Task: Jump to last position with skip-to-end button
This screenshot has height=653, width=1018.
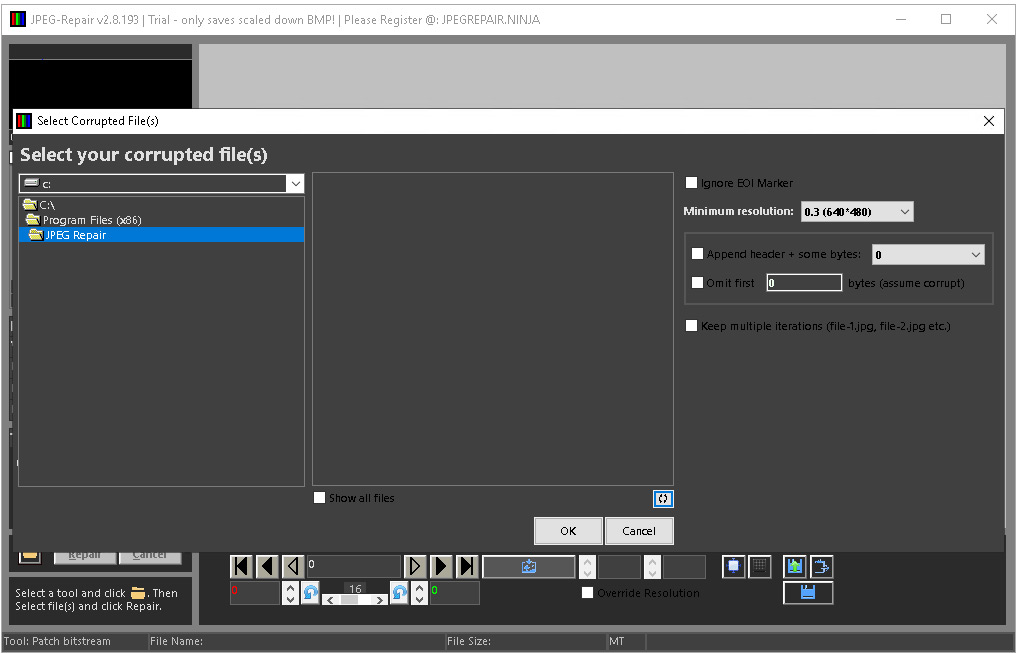Action: coord(467,567)
